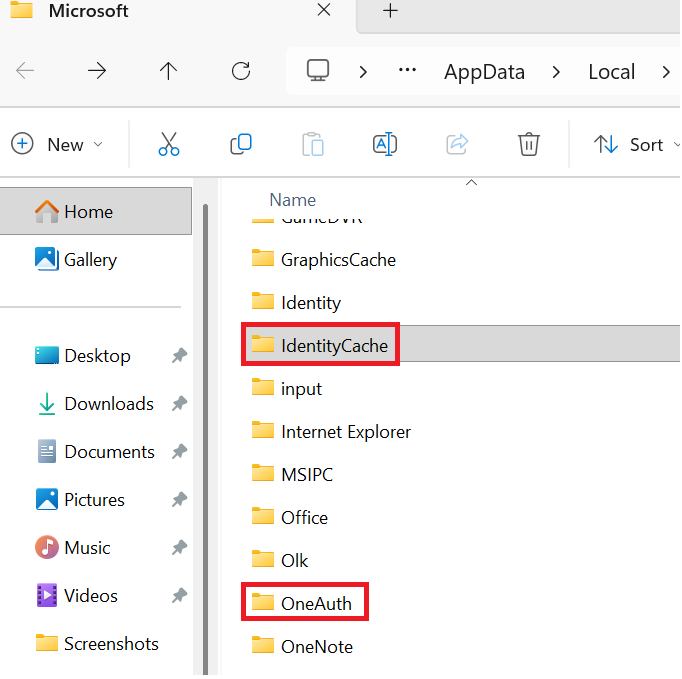
Task: Open the New item dropdown
Action: tap(57, 144)
